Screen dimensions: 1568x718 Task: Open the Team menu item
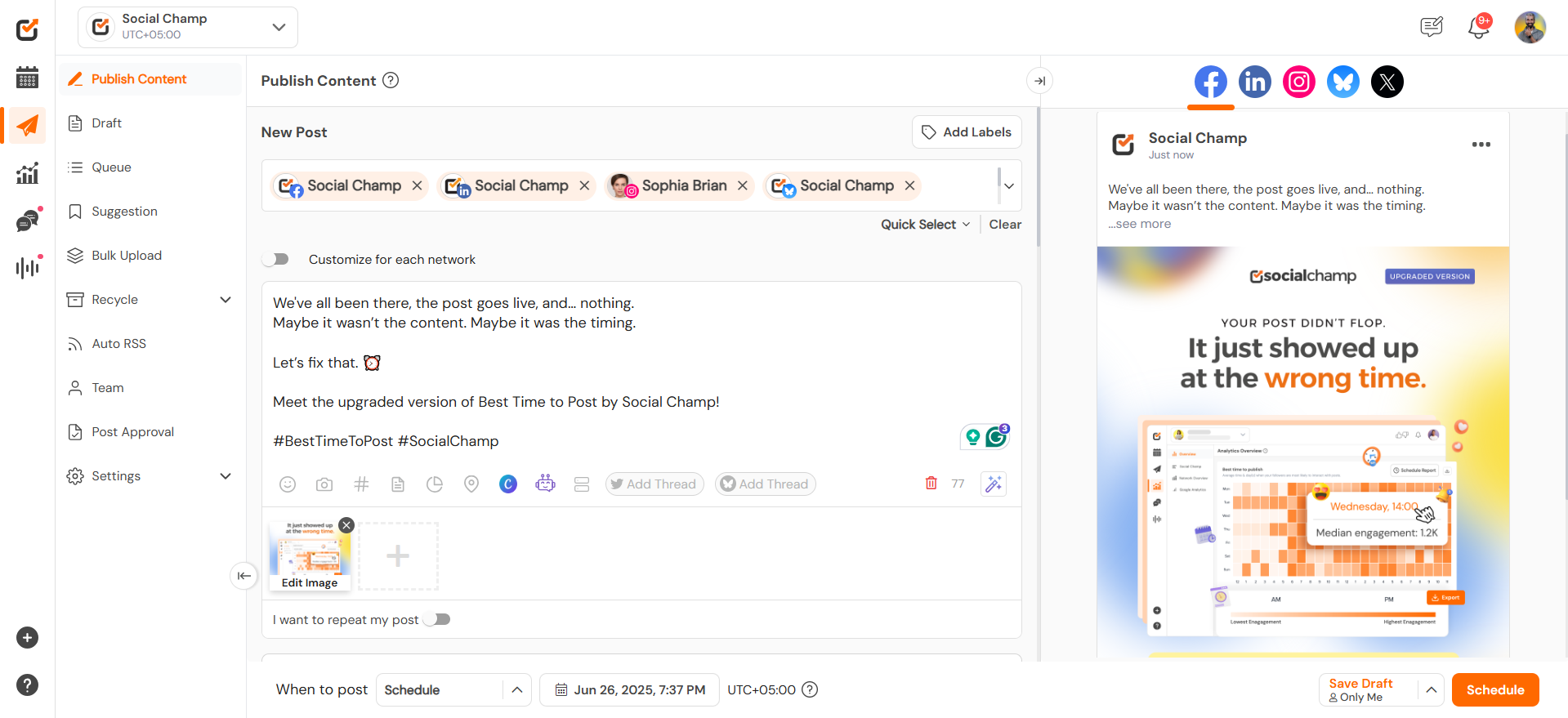click(151, 388)
